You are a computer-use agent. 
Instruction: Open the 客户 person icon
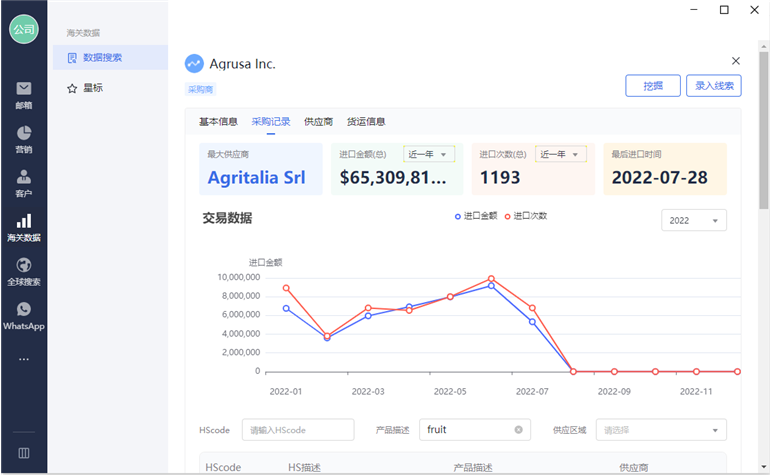(x=24, y=176)
